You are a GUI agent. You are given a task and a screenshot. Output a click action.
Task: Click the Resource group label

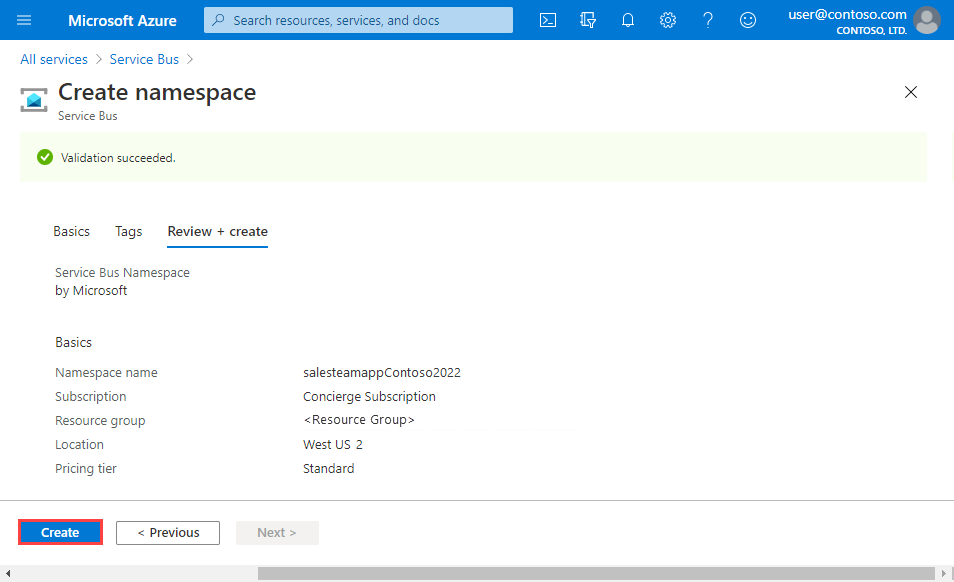(x=100, y=421)
